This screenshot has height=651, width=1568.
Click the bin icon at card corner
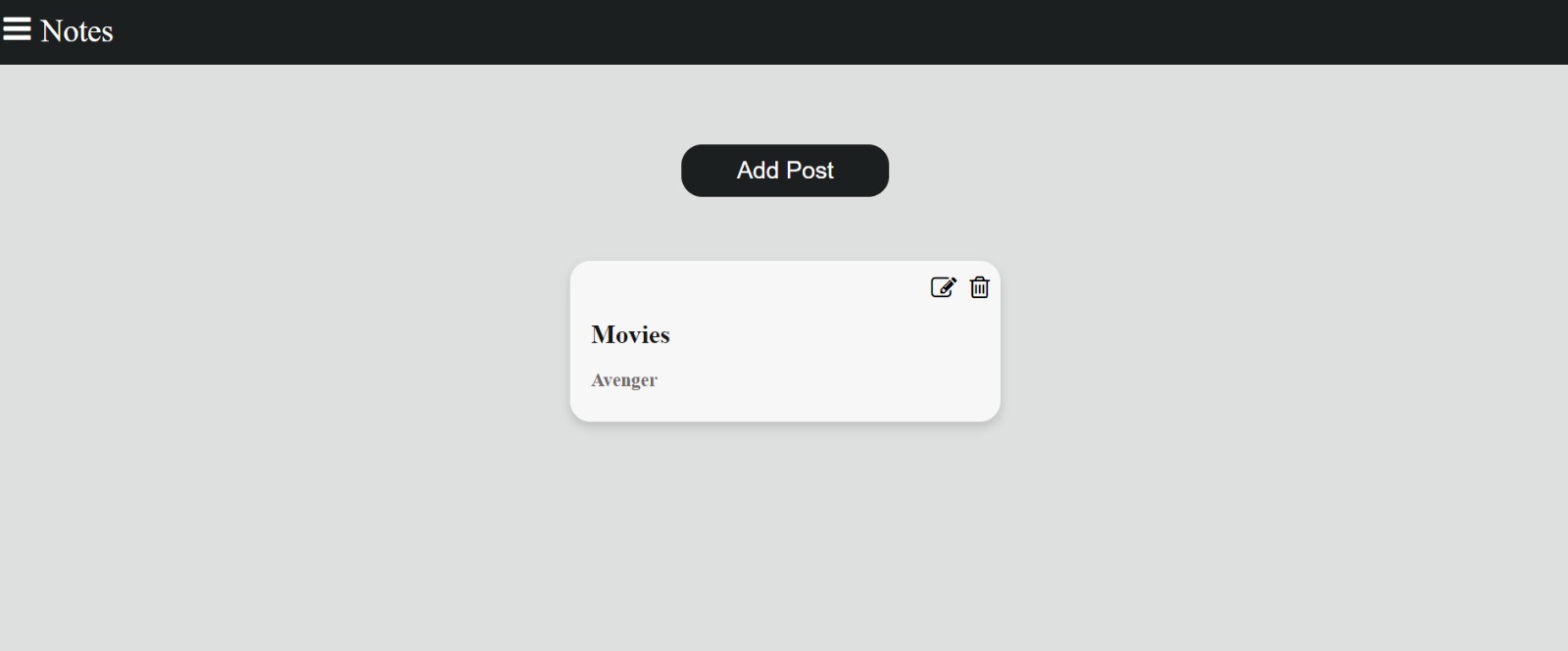pos(979,287)
